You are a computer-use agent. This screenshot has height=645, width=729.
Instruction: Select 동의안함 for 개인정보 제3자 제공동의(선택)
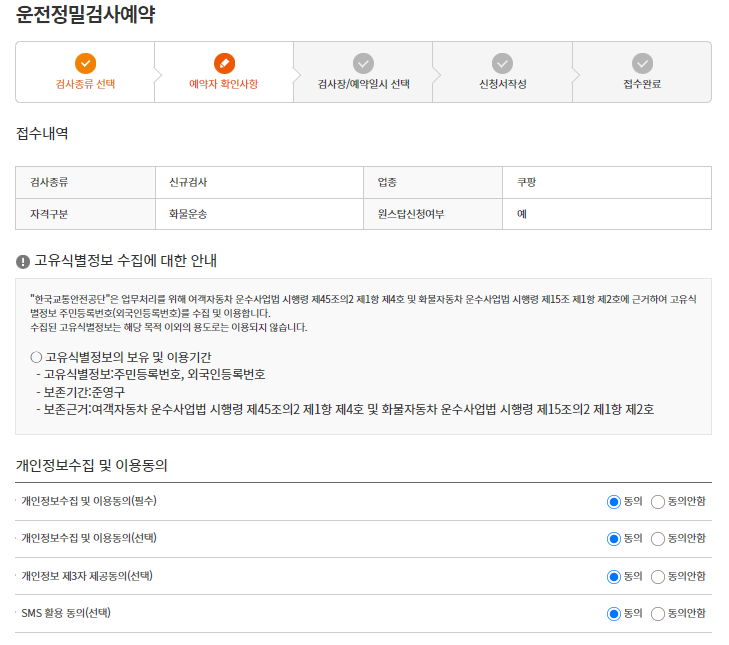click(x=657, y=577)
